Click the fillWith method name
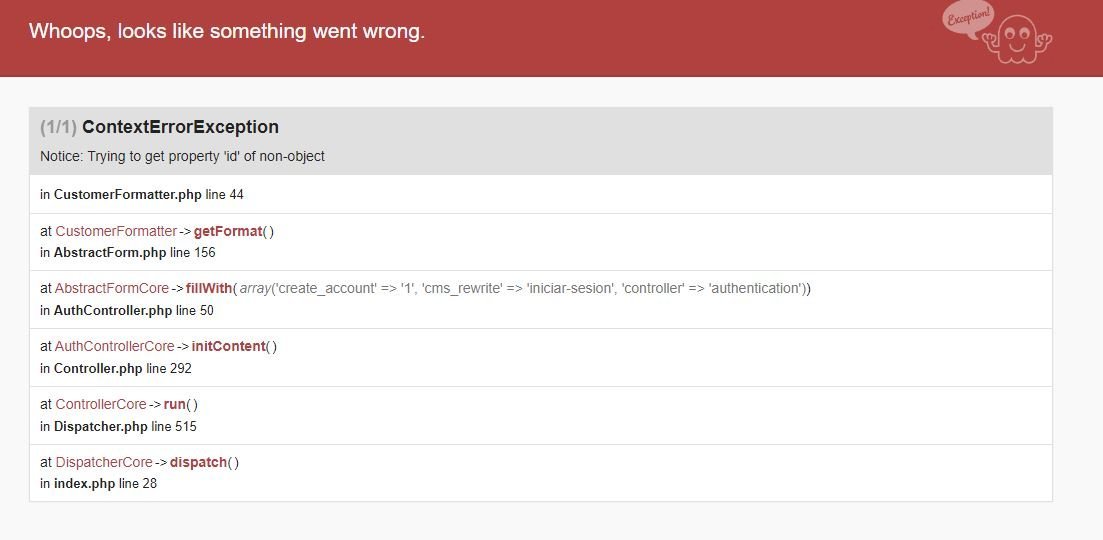 pyautogui.click(x=208, y=288)
